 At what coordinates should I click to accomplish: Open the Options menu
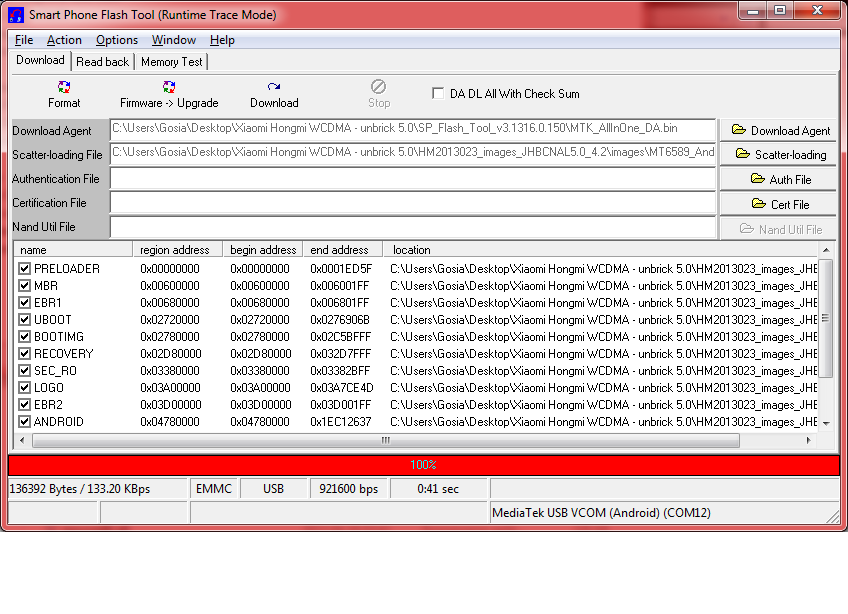point(117,40)
